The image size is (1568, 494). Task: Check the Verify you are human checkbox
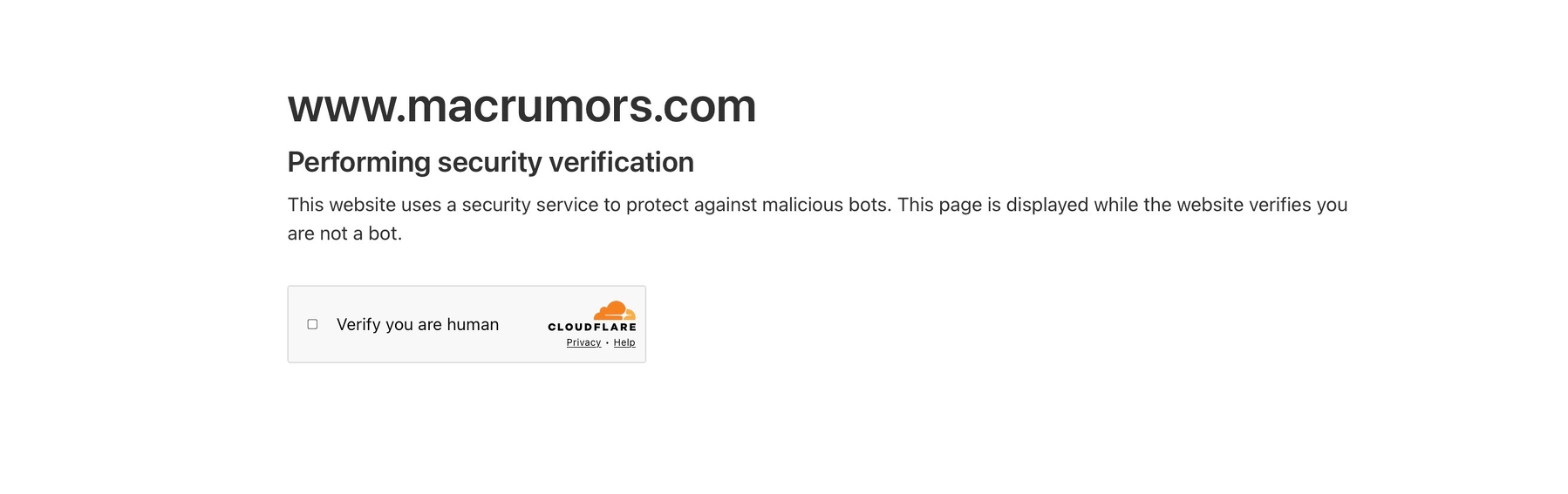pyautogui.click(x=312, y=324)
